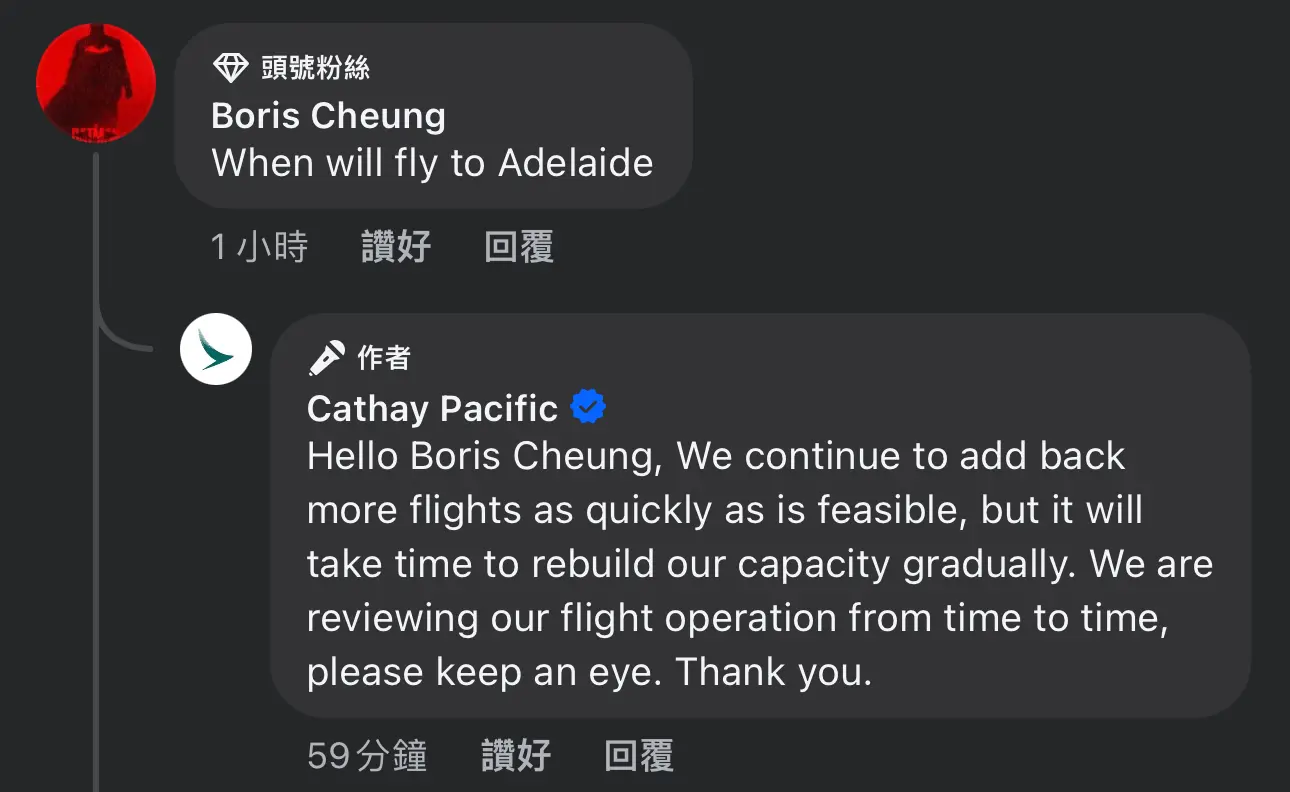The image size is (1290, 792).
Task: Reply to Cathay Pacific's comment with 回覆
Action: [x=639, y=755]
